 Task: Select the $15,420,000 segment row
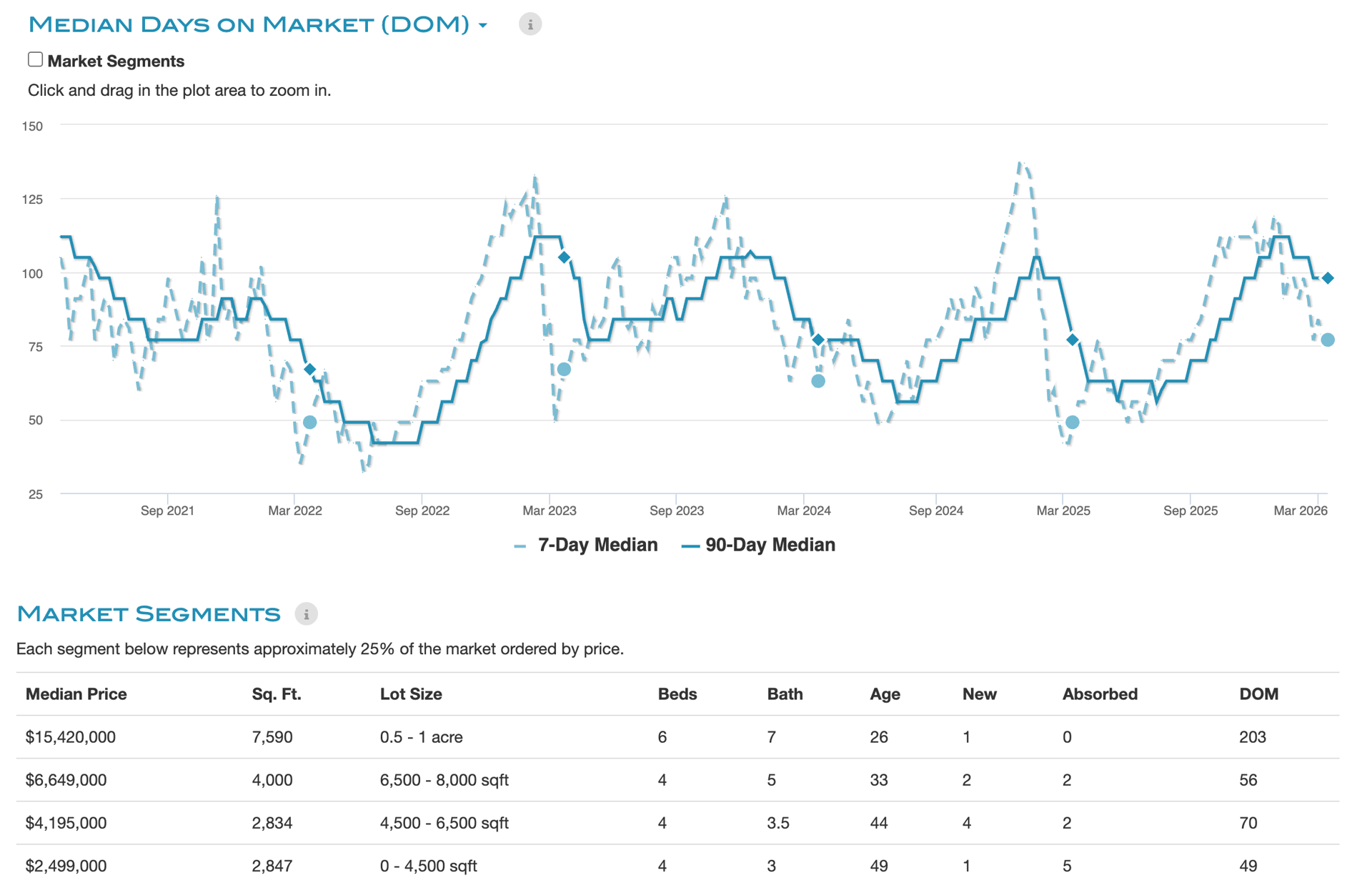coord(70,736)
